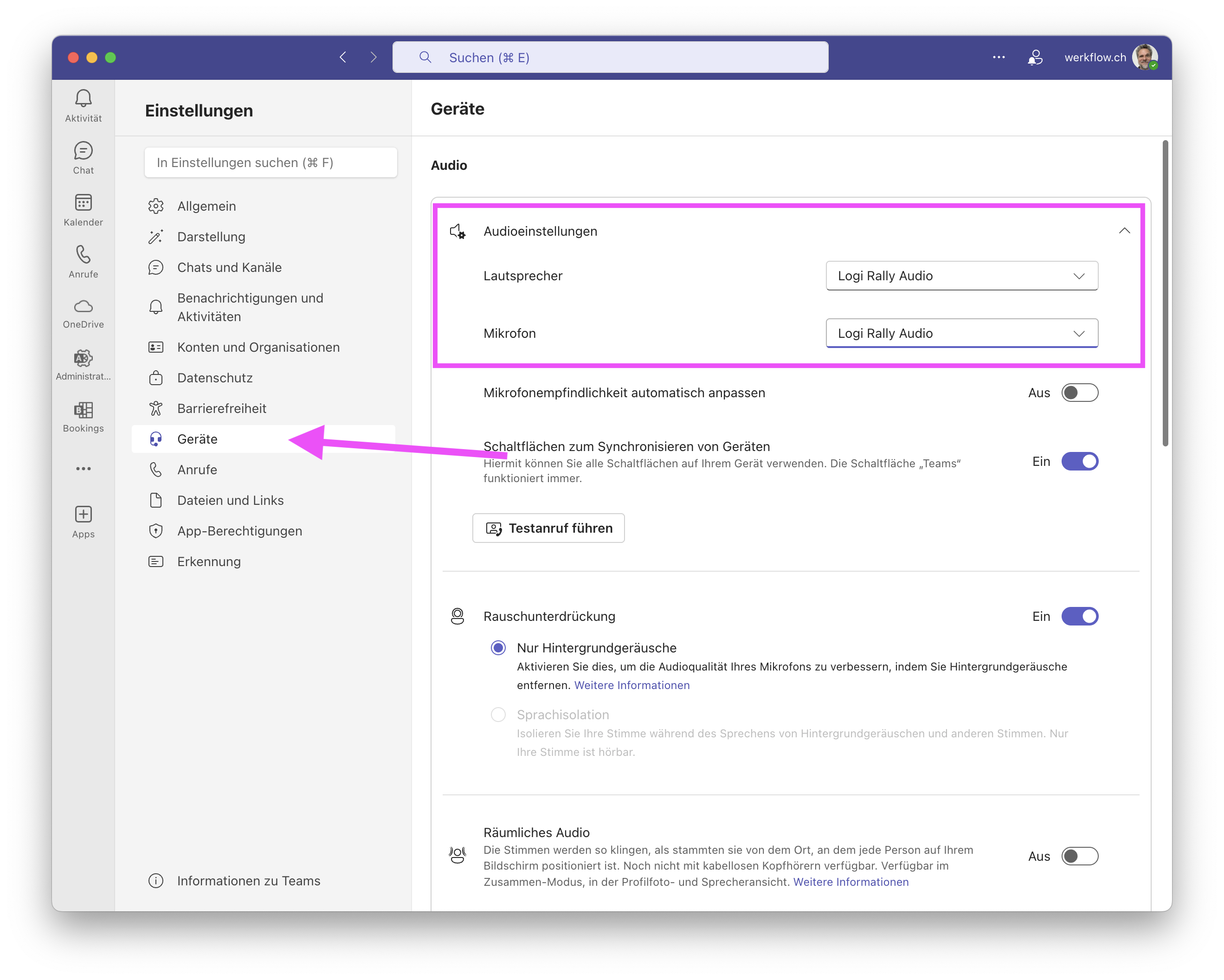The height and width of the screenshot is (980, 1224).
Task: Click the Testanruf führen button
Action: point(548,529)
